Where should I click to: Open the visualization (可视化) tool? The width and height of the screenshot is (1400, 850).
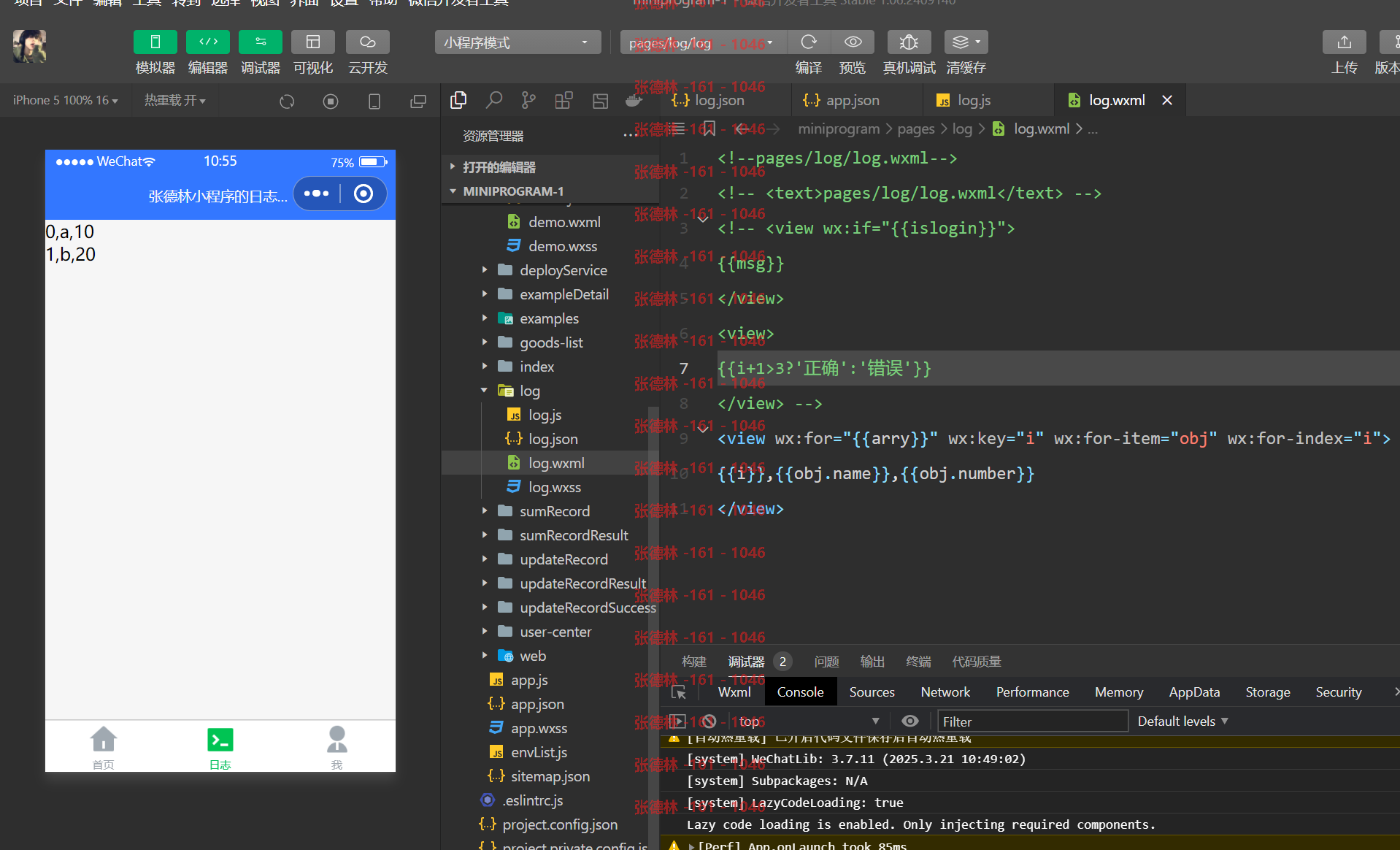tap(313, 42)
